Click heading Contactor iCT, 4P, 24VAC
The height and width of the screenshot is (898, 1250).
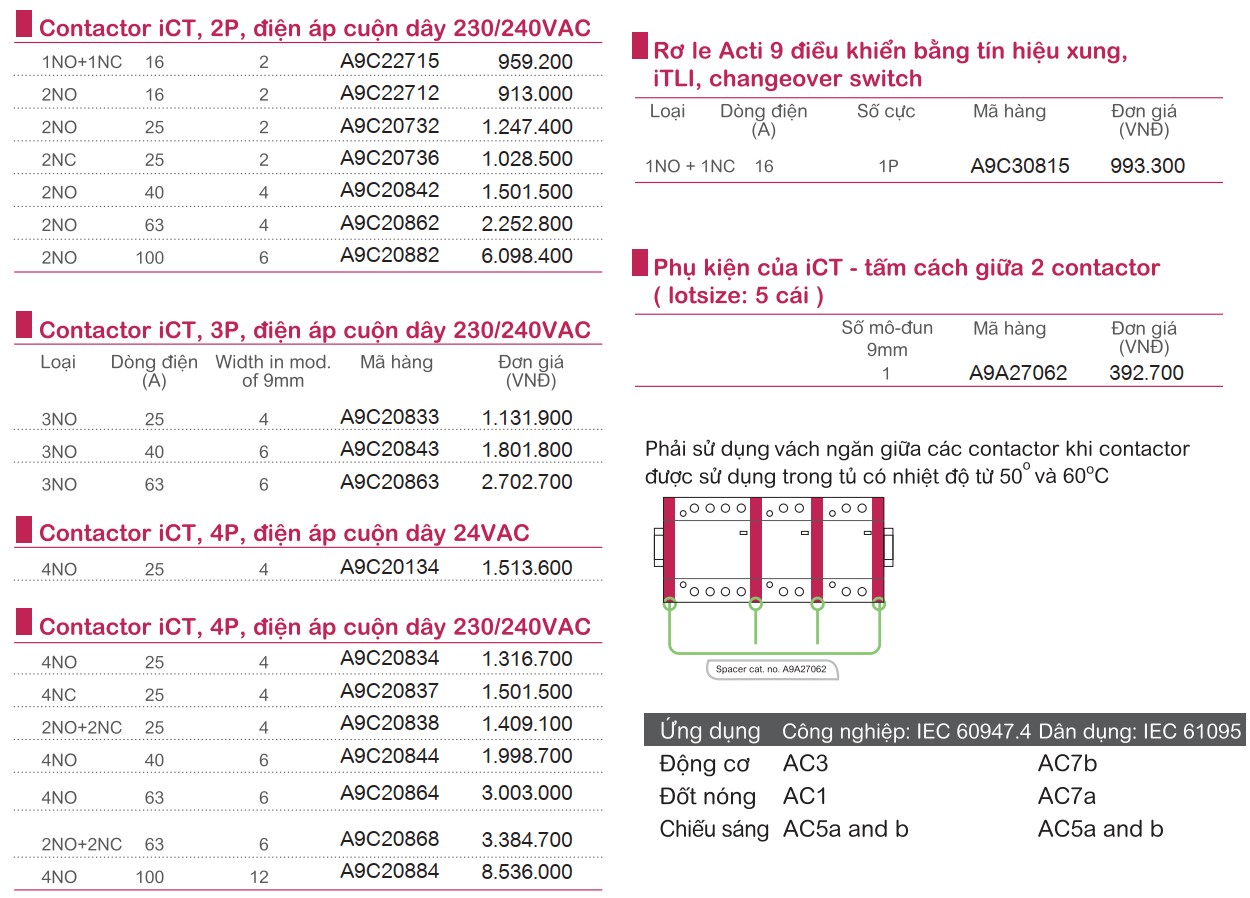[x=284, y=533]
